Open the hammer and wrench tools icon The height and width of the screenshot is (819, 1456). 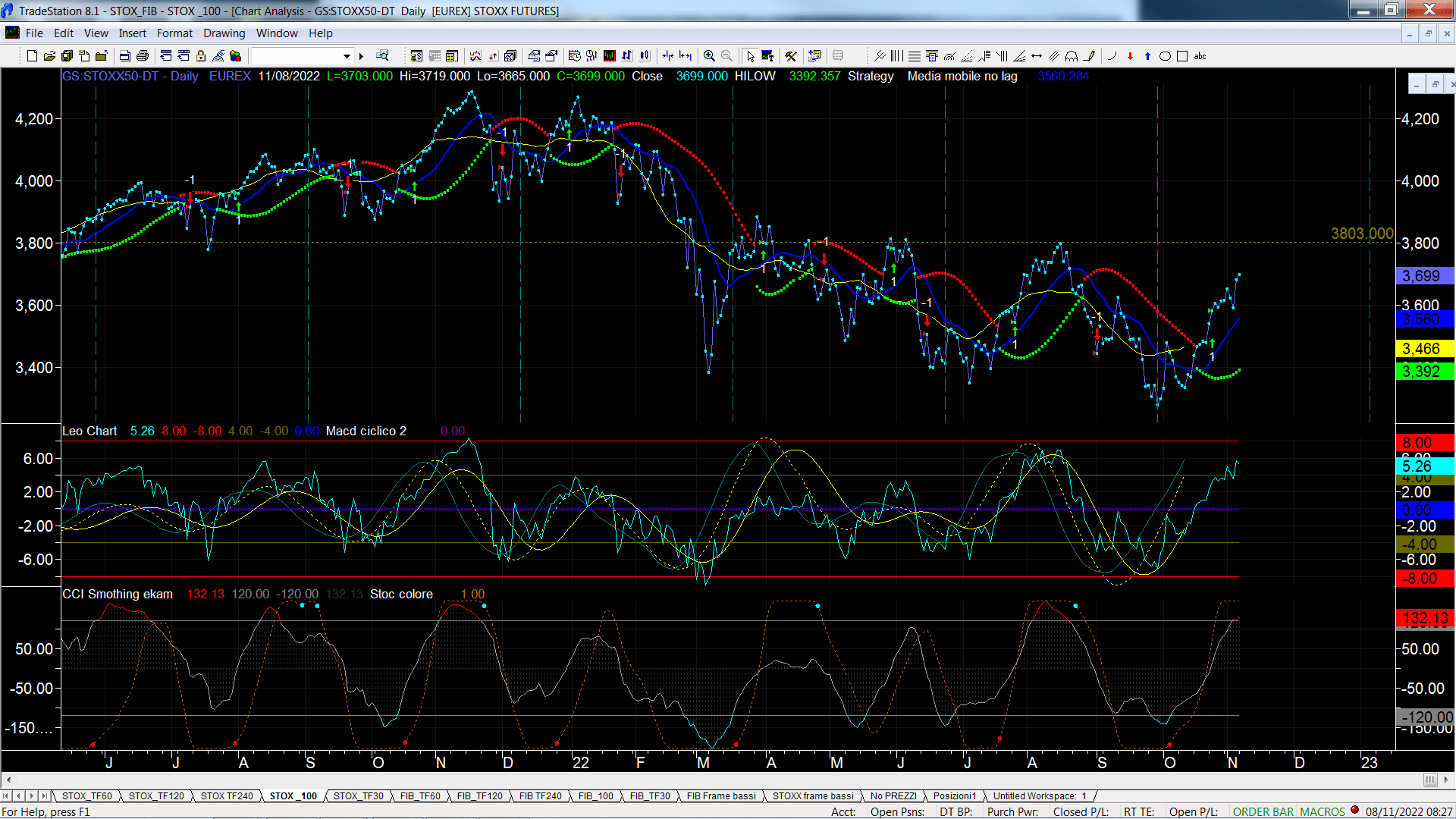click(x=791, y=56)
